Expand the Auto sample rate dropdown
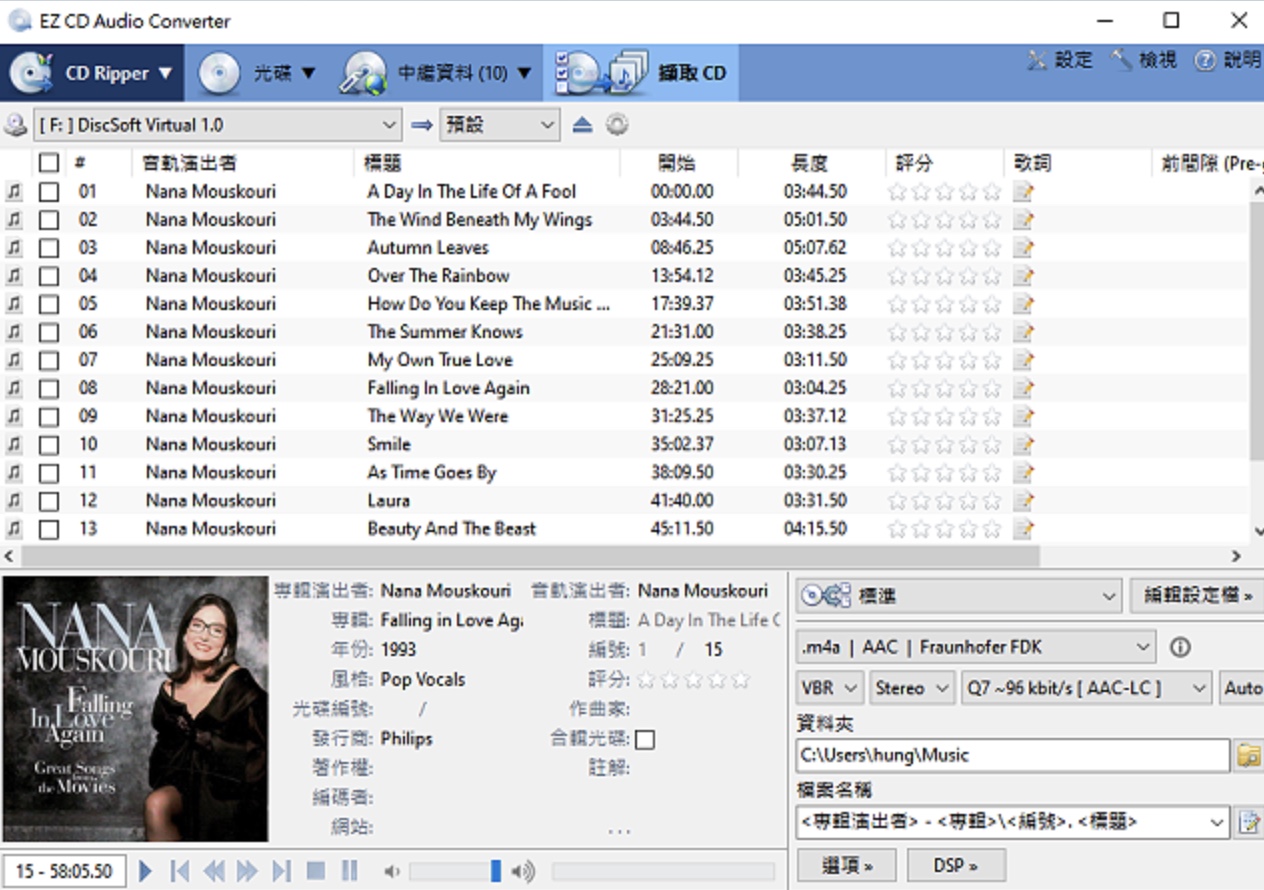Image resolution: width=1264 pixels, height=890 pixels. pyautogui.click(x=1241, y=688)
